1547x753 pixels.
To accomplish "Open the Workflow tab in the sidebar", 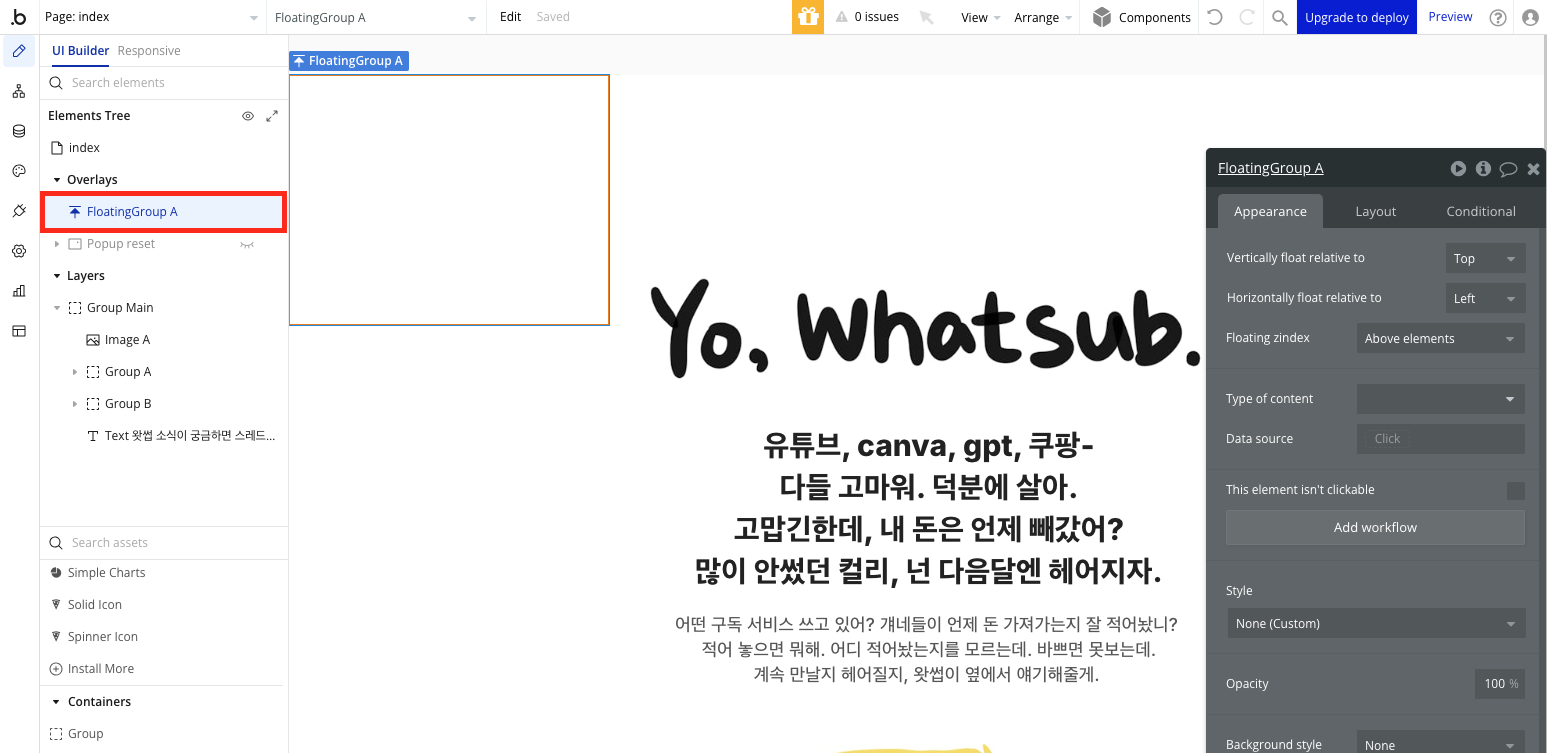I will coord(19,91).
